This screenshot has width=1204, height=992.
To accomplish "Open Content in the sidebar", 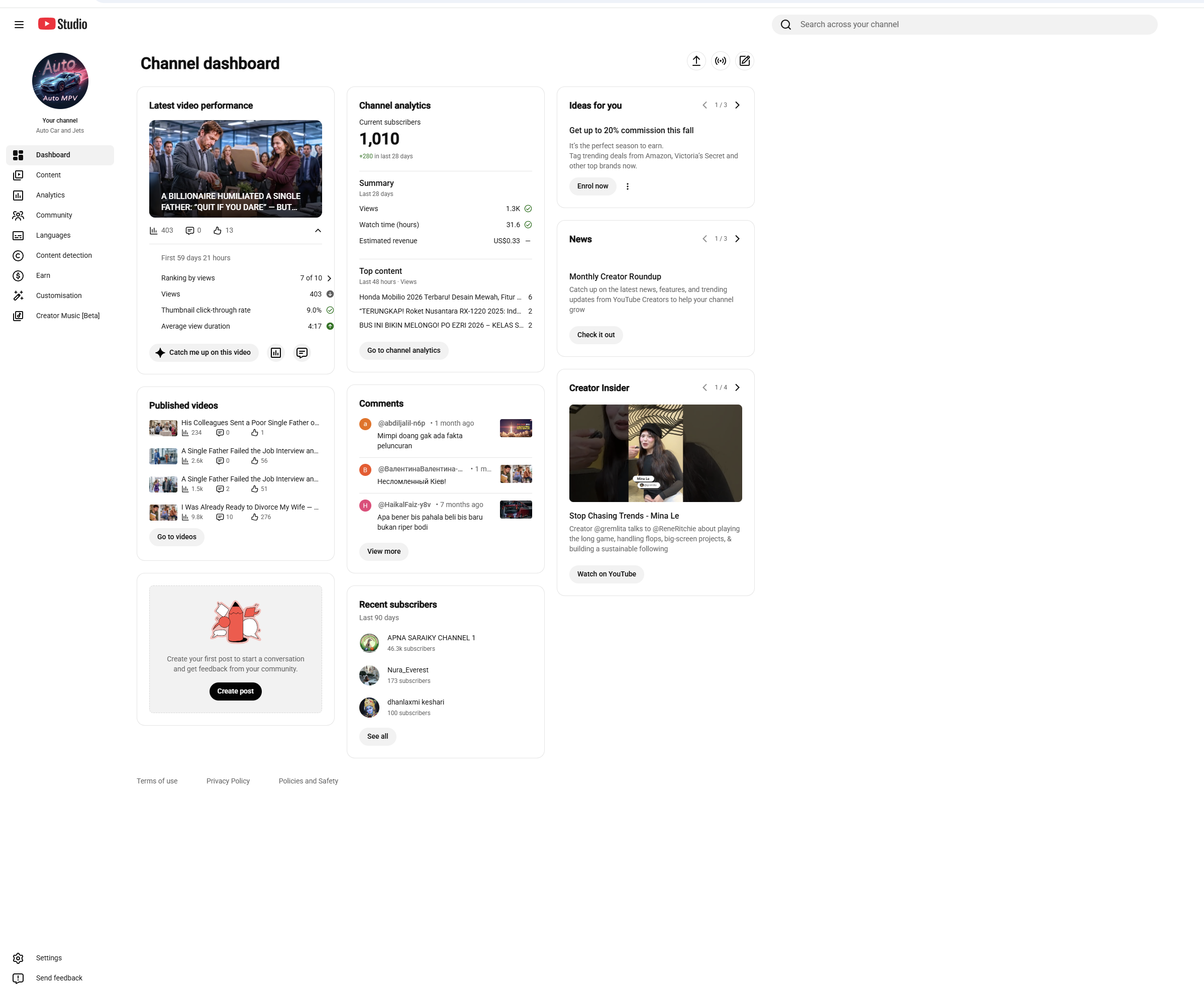I will 60,175.
